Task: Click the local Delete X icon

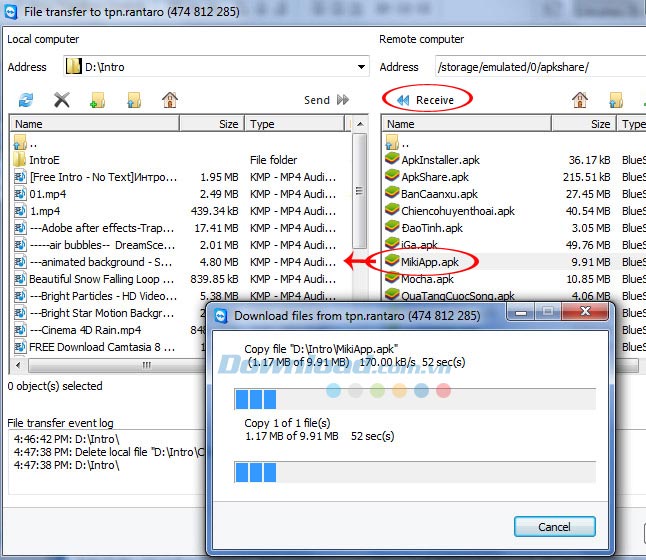Action: click(62, 100)
